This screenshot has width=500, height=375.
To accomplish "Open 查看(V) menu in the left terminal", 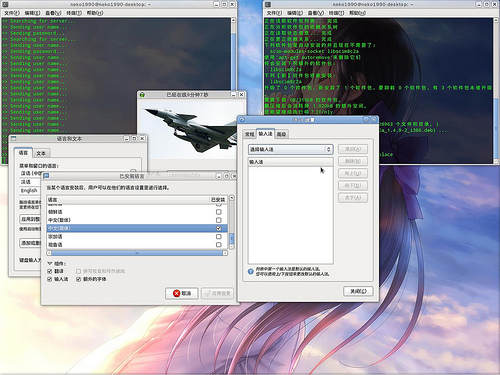I will coord(53,13).
